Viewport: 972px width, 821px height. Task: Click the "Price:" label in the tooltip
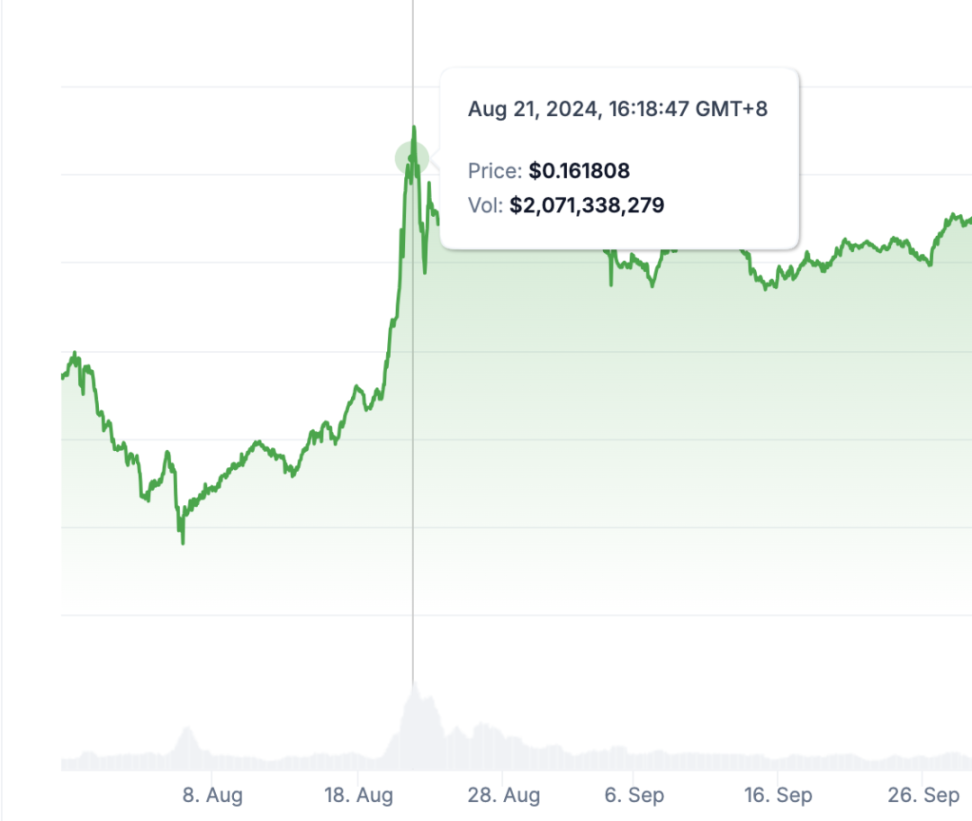495,171
